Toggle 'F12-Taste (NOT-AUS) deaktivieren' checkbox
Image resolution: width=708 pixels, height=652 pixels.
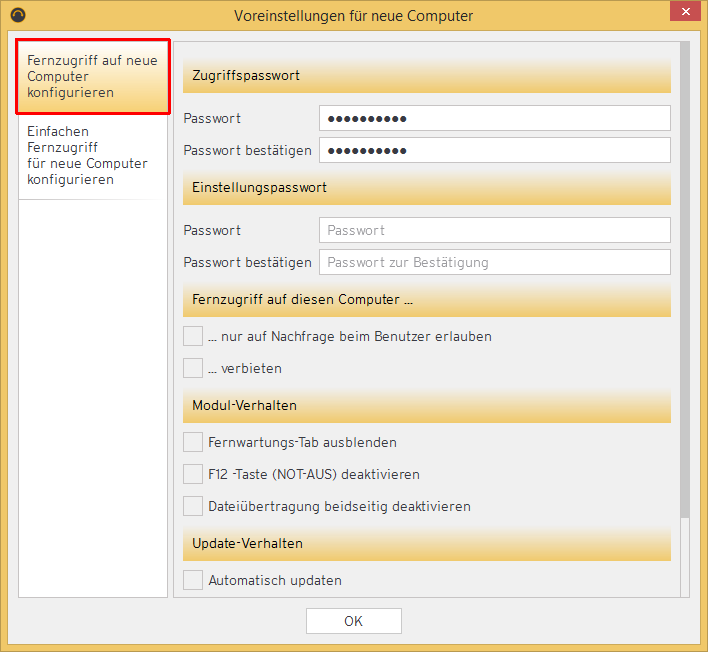click(193, 474)
